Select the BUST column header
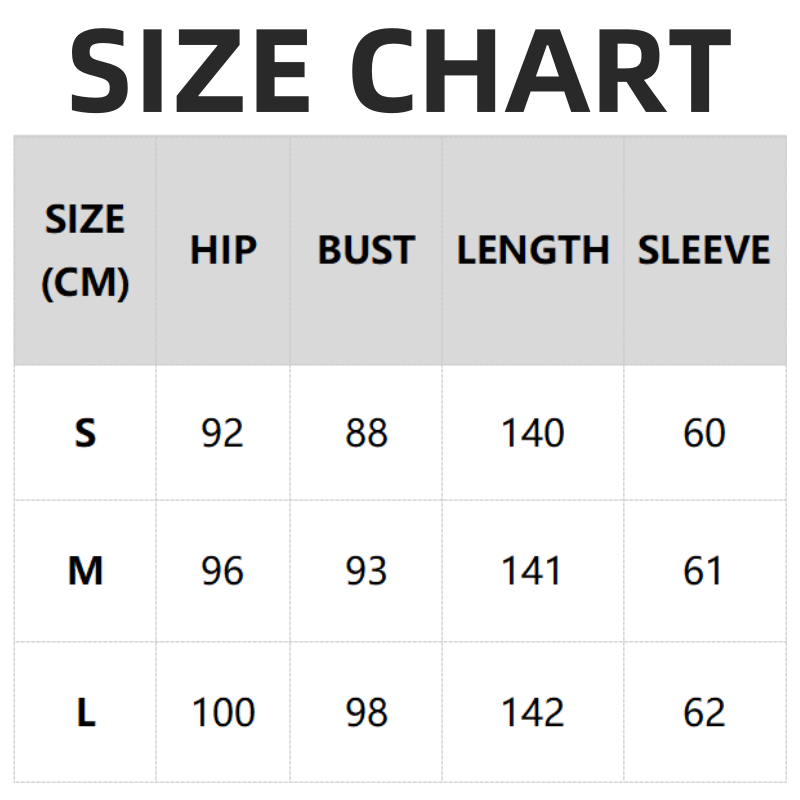This screenshot has height=800, width=800. (366, 251)
